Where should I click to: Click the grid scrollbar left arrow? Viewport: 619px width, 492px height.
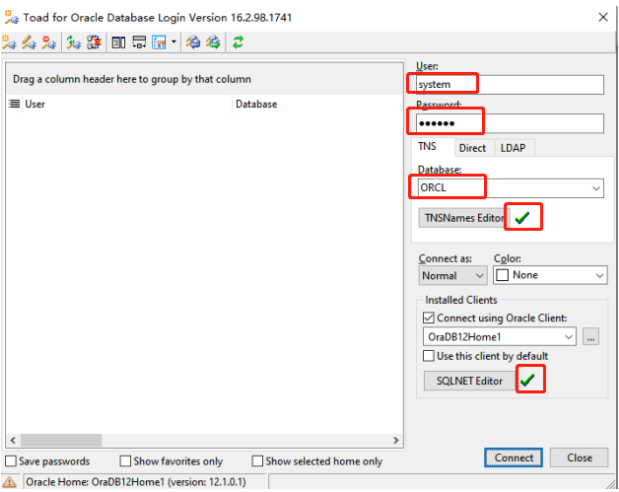click(13, 440)
